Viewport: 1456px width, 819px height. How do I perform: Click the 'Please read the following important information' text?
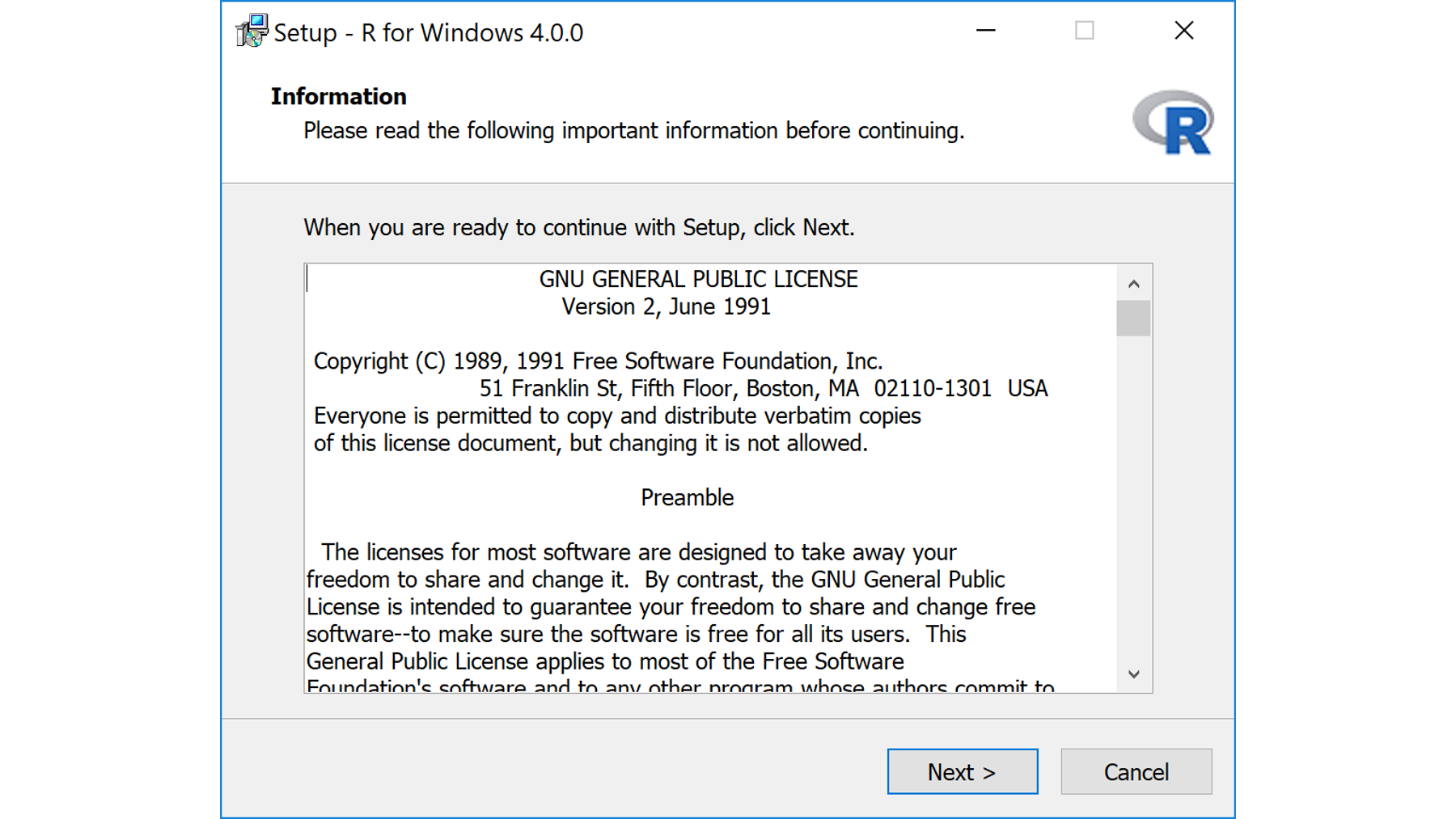click(x=633, y=130)
